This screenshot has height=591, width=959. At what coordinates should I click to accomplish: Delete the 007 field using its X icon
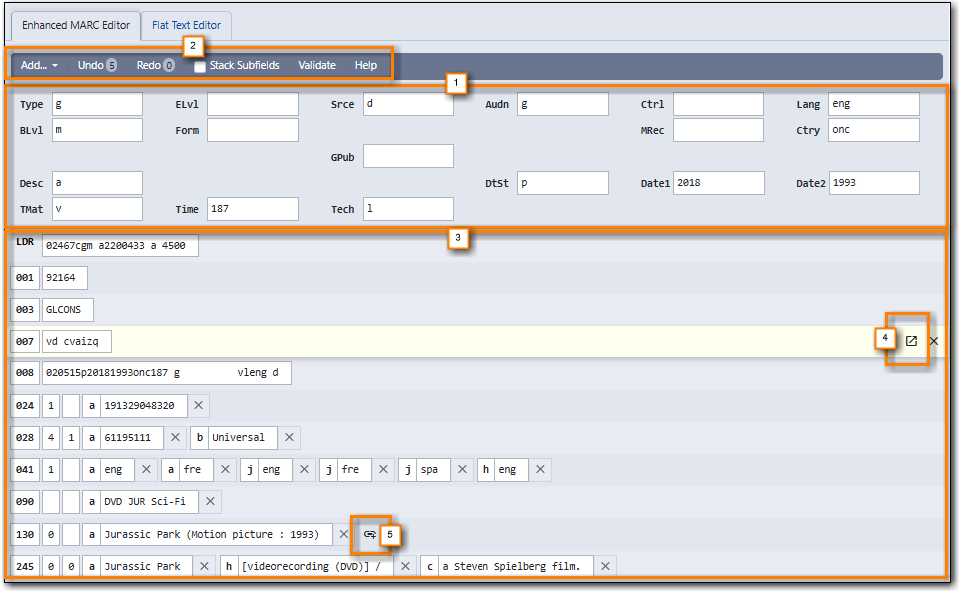(x=934, y=341)
